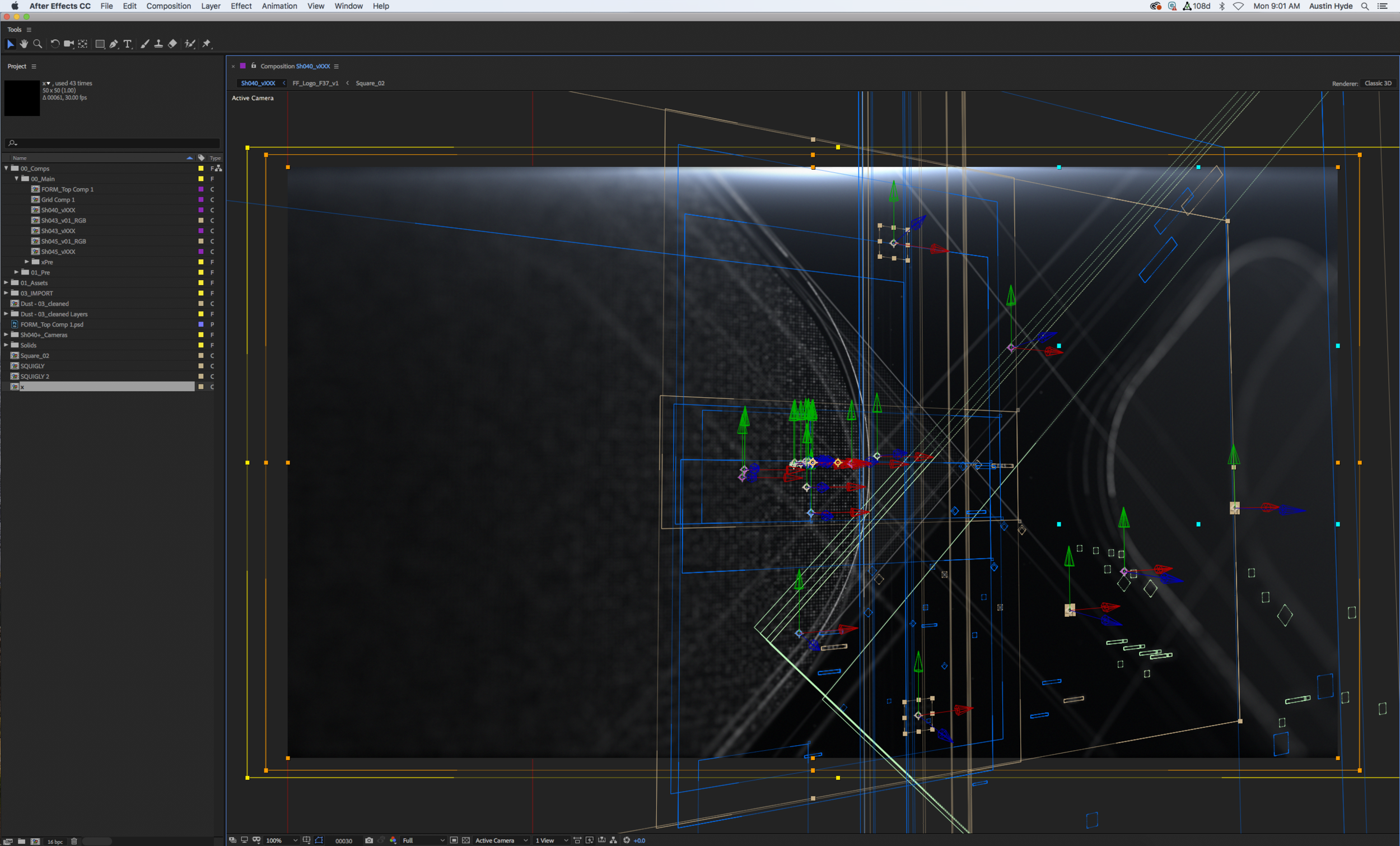1400x846 pixels.
Task: Select the Puppet Pin tool
Action: 207,44
